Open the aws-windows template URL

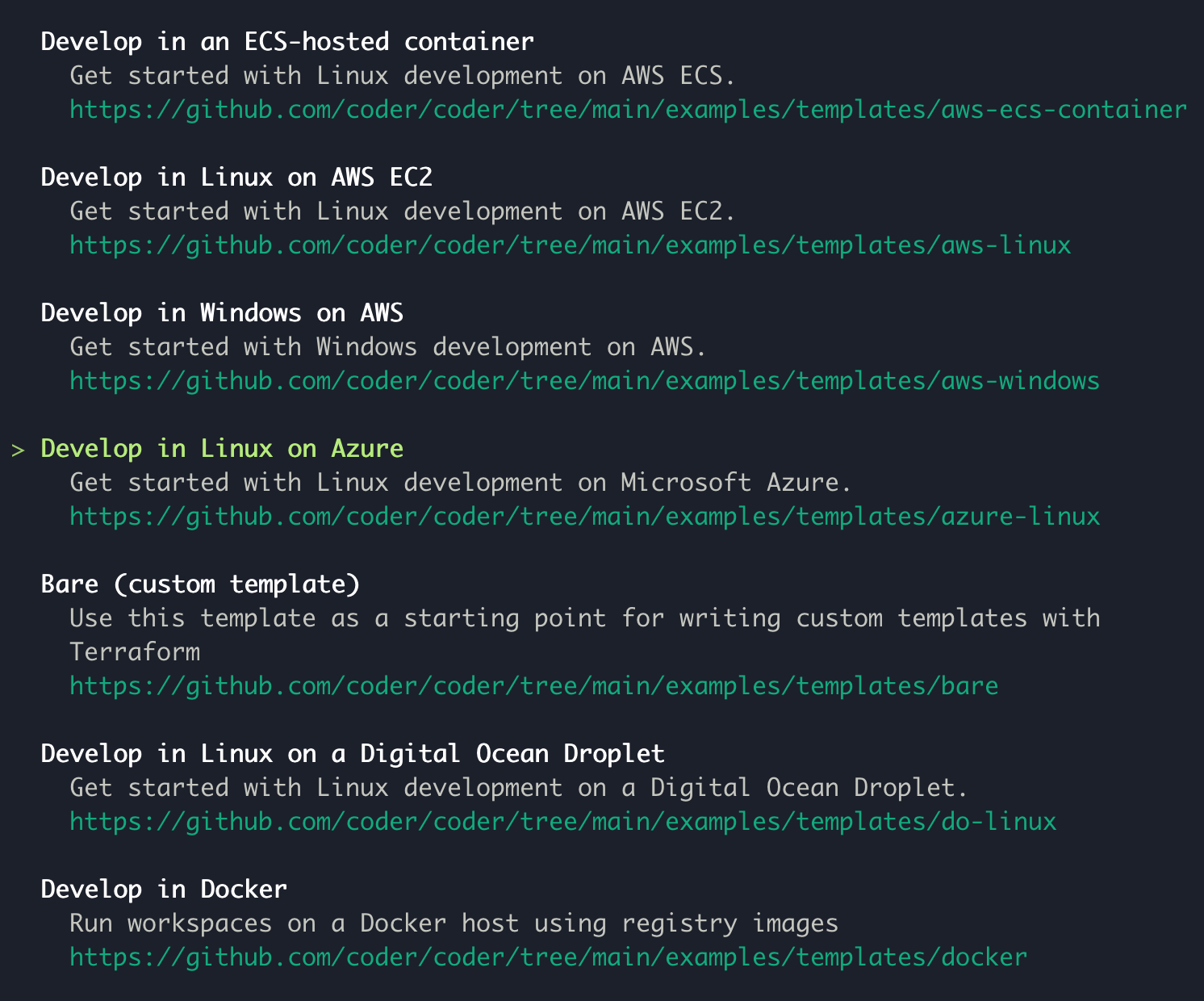coord(584,380)
